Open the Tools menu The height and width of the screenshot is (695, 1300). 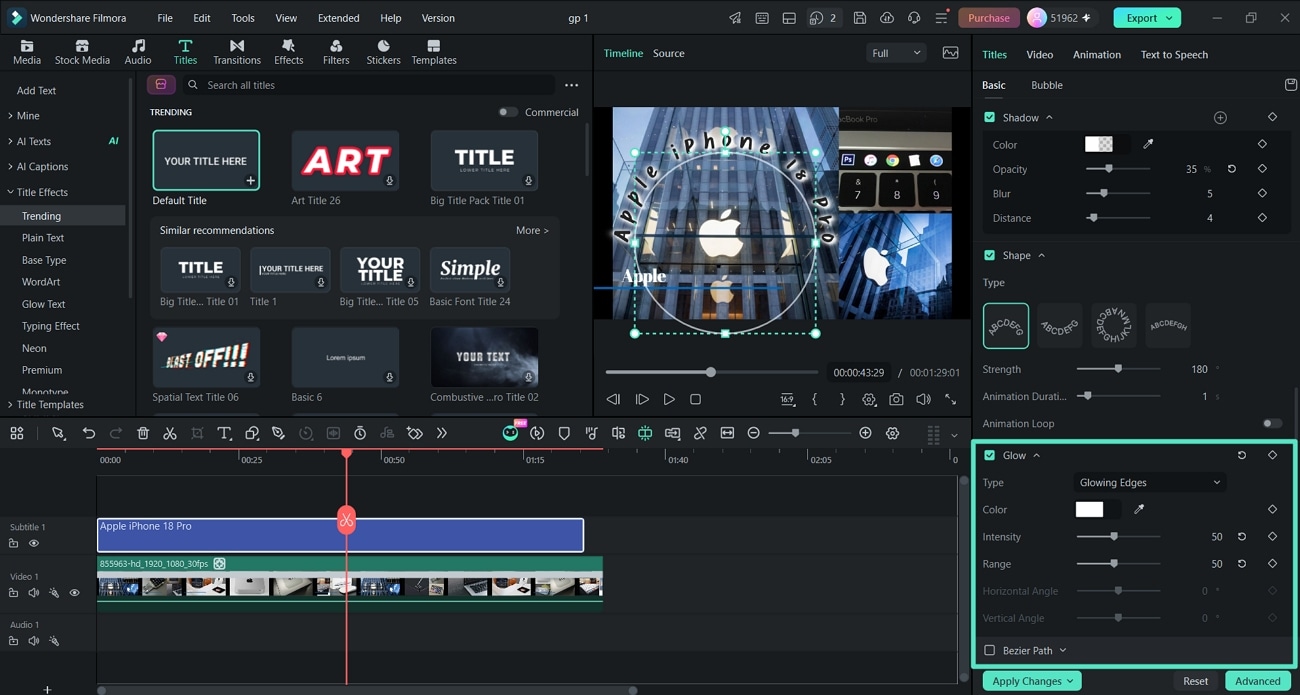(x=243, y=18)
